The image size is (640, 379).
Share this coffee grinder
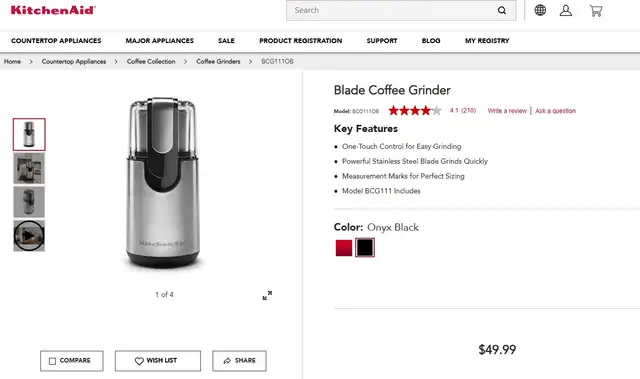[239, 361]
